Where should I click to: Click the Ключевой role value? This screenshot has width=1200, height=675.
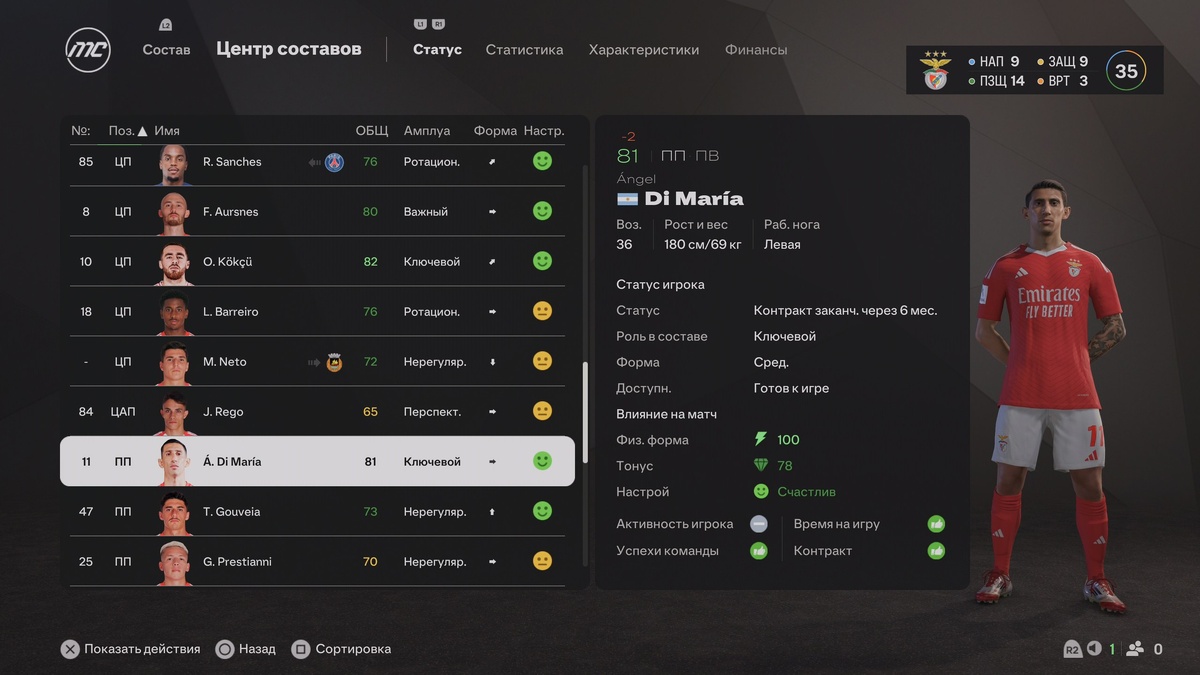coord(785,336)
